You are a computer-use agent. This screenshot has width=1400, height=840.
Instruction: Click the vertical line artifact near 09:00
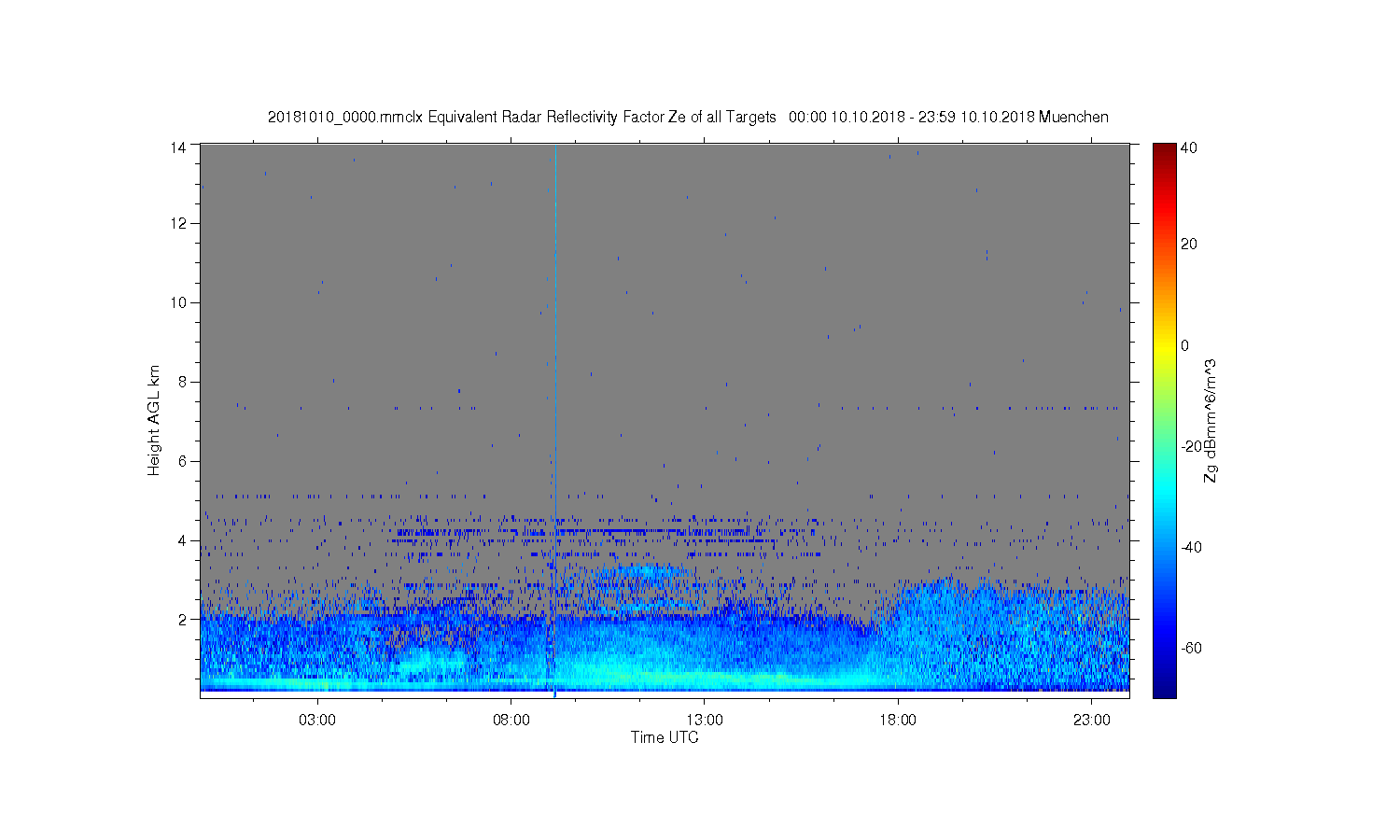point(555,420)
